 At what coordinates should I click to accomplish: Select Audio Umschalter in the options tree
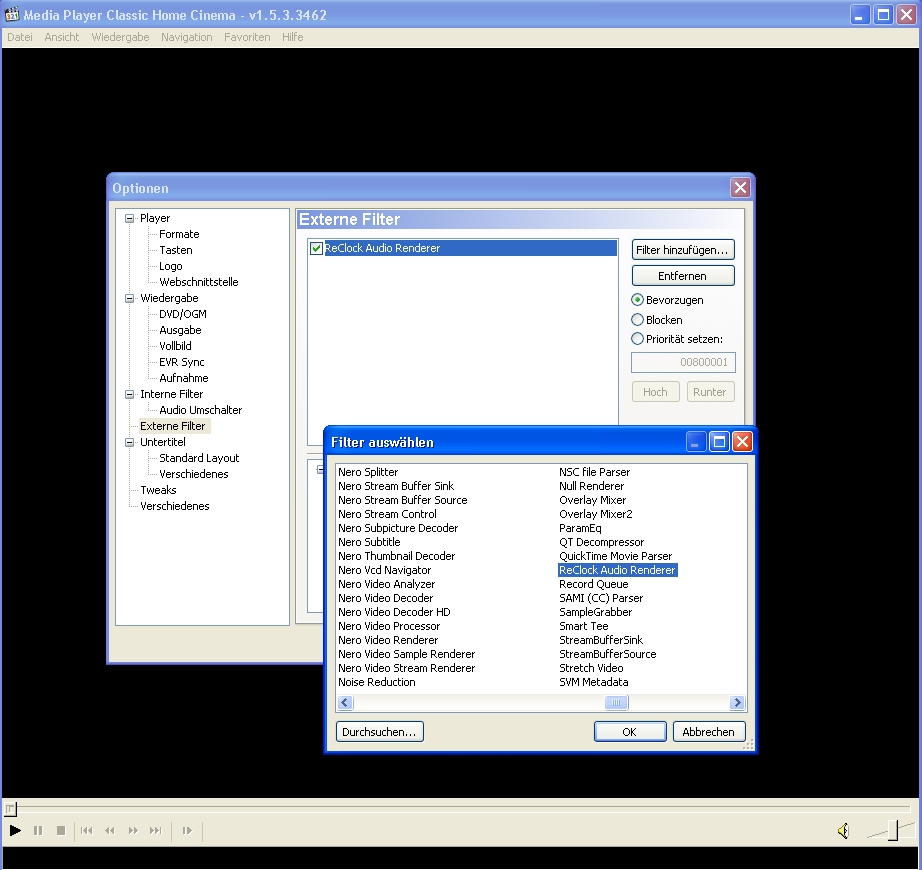tap(201, 410)
